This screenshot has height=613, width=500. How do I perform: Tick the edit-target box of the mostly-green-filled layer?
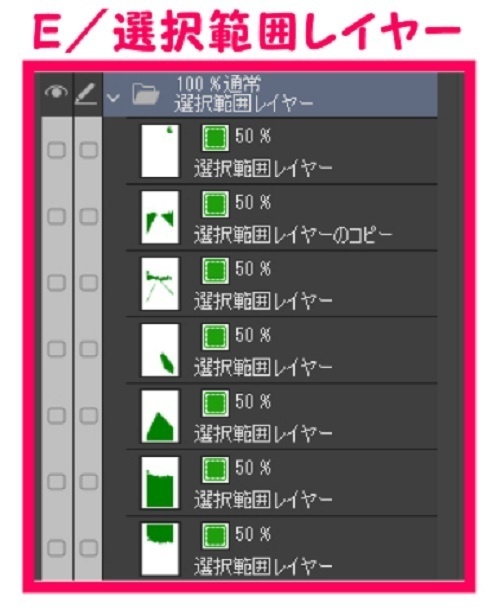tap(88, 482)
